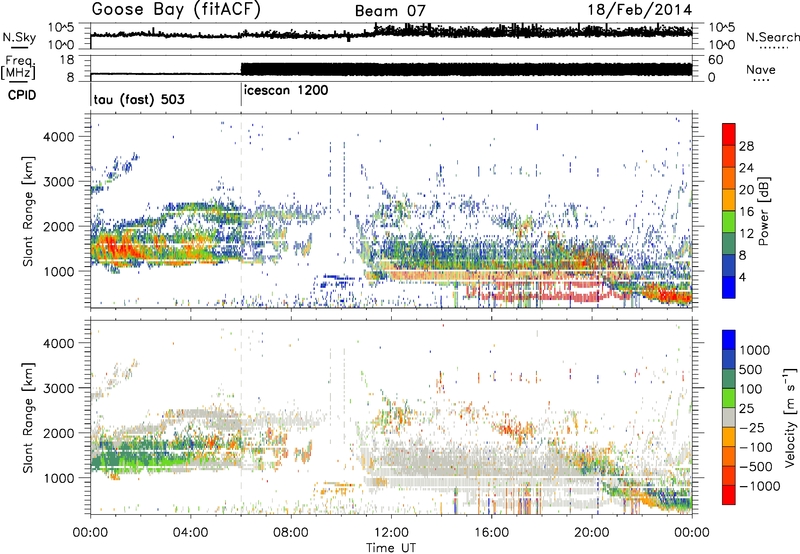800x554 pixels.
Task: Select the 'Beam 07' heading
Action: pyautogui.click(x=390, y=11)
